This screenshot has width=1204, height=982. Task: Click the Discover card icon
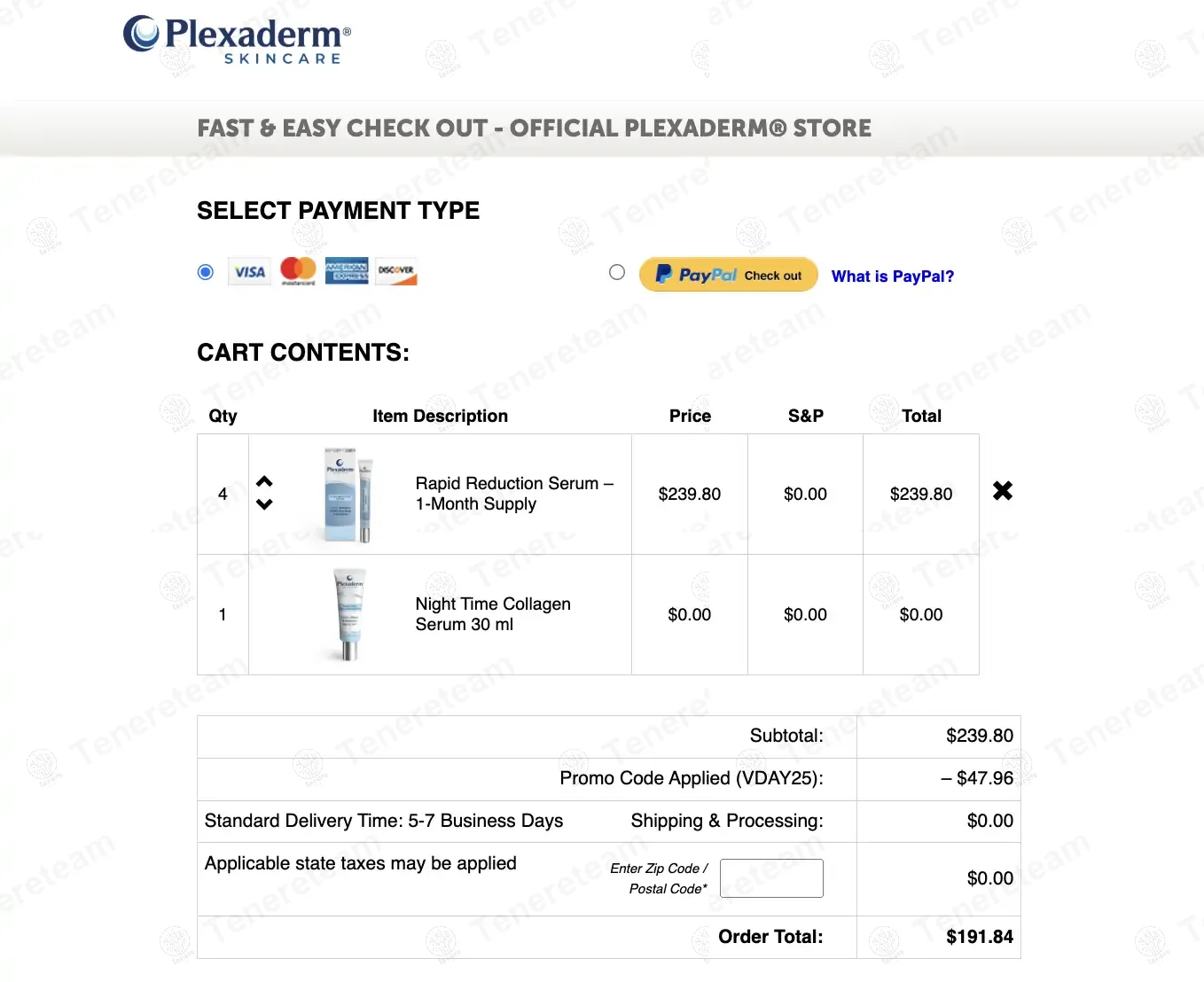click(395, 271)
